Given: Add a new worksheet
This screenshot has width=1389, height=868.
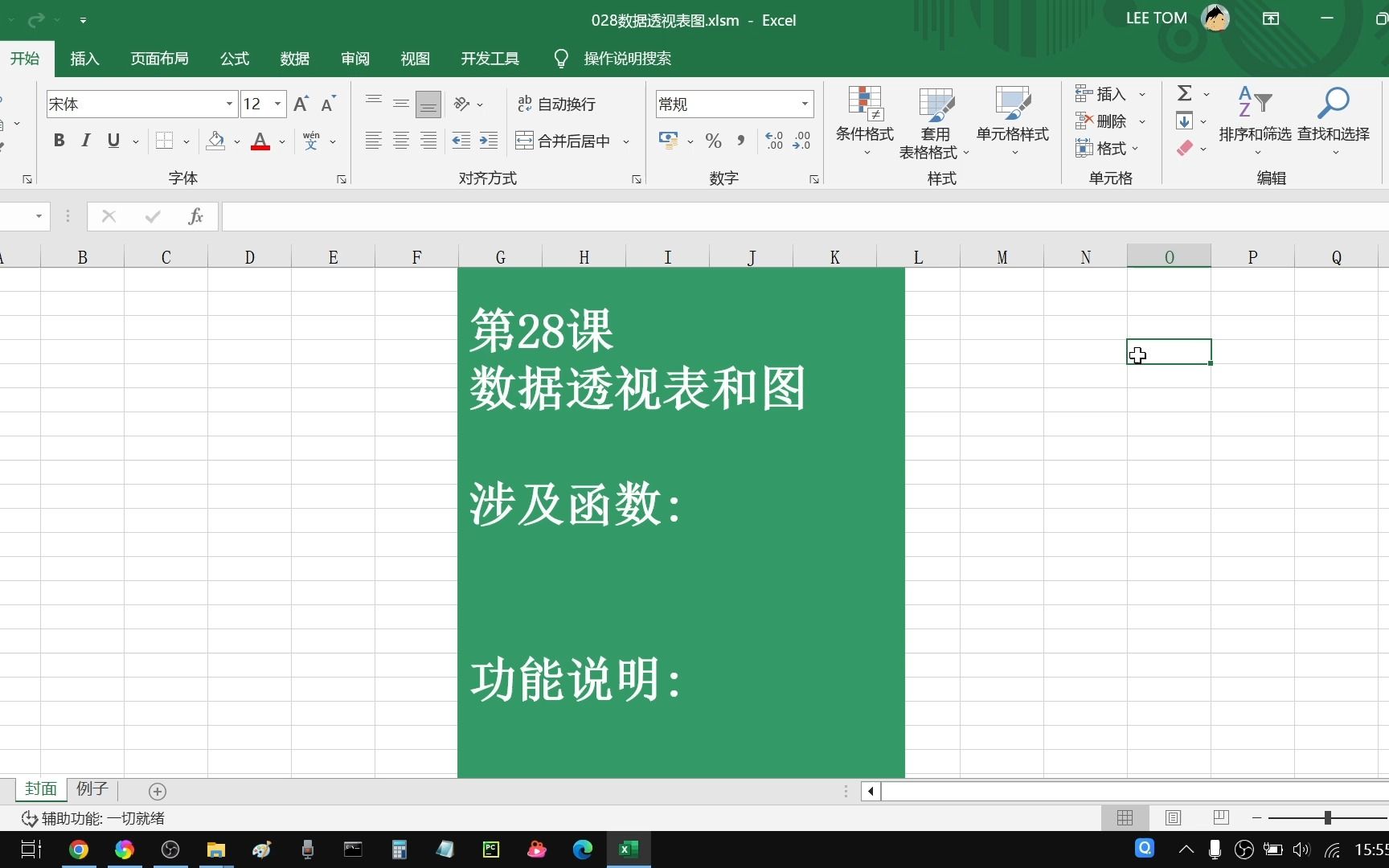Looking at the screenshot, I should tap(158, 792).
